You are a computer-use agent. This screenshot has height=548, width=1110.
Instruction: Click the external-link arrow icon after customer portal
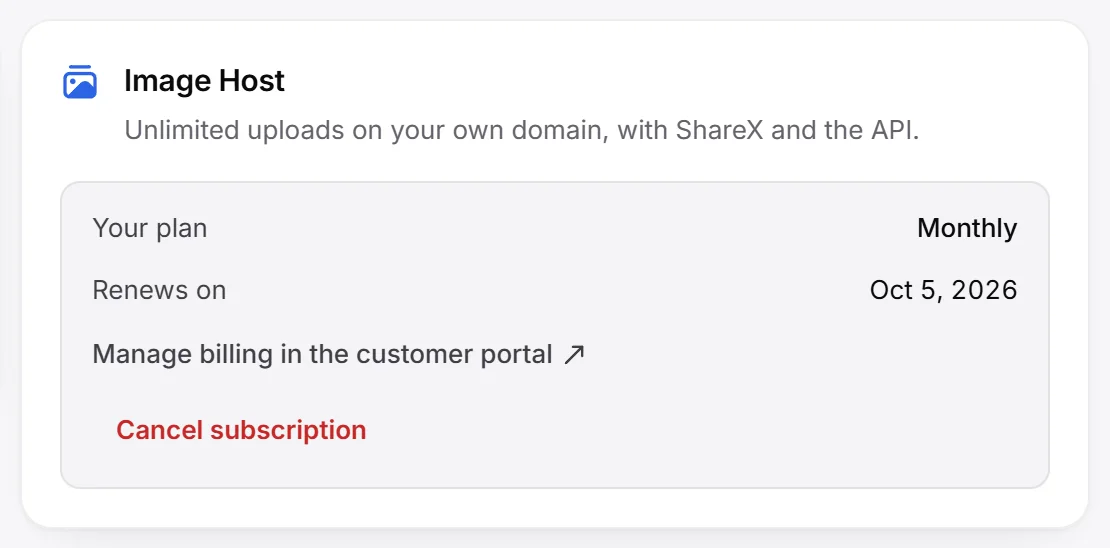click(x=574, y=354)
